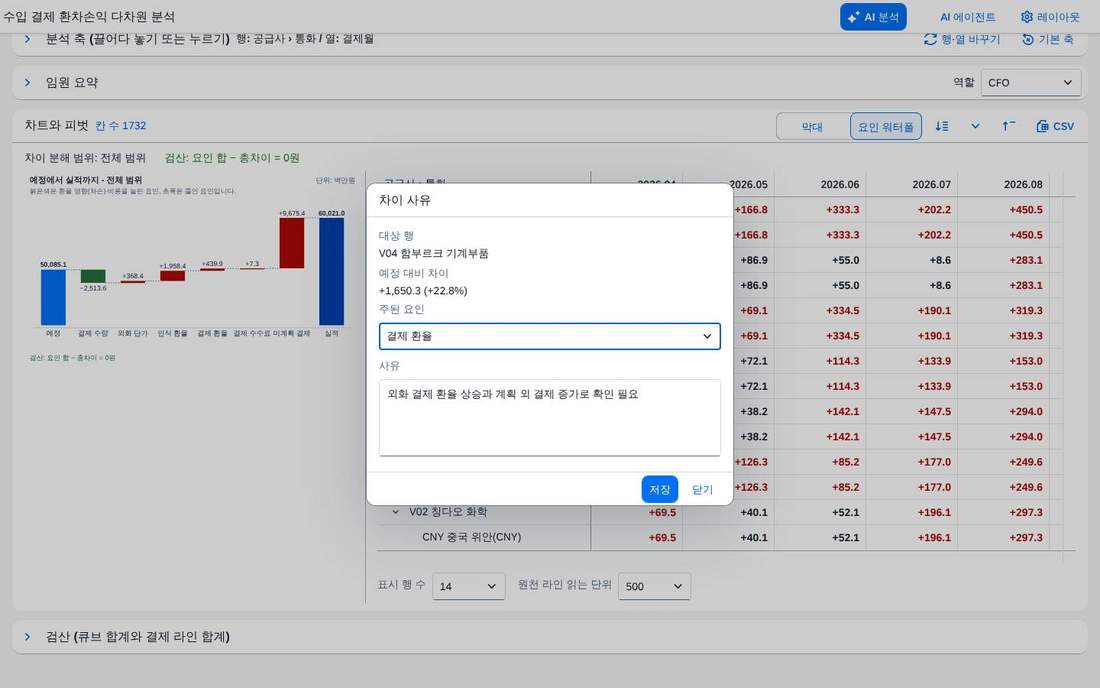The image size is (1100, 688).
Task: Switch to the 막대 chart tab
Action: (812, 126)
